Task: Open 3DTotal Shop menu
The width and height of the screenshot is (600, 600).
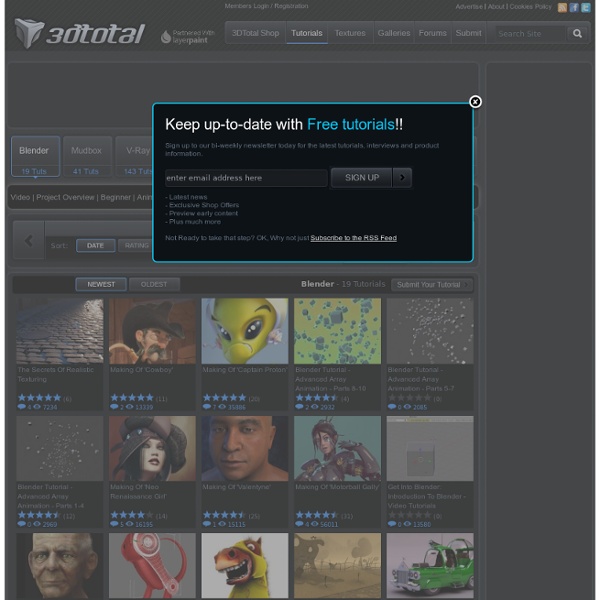Action: (x=255, y=33)
